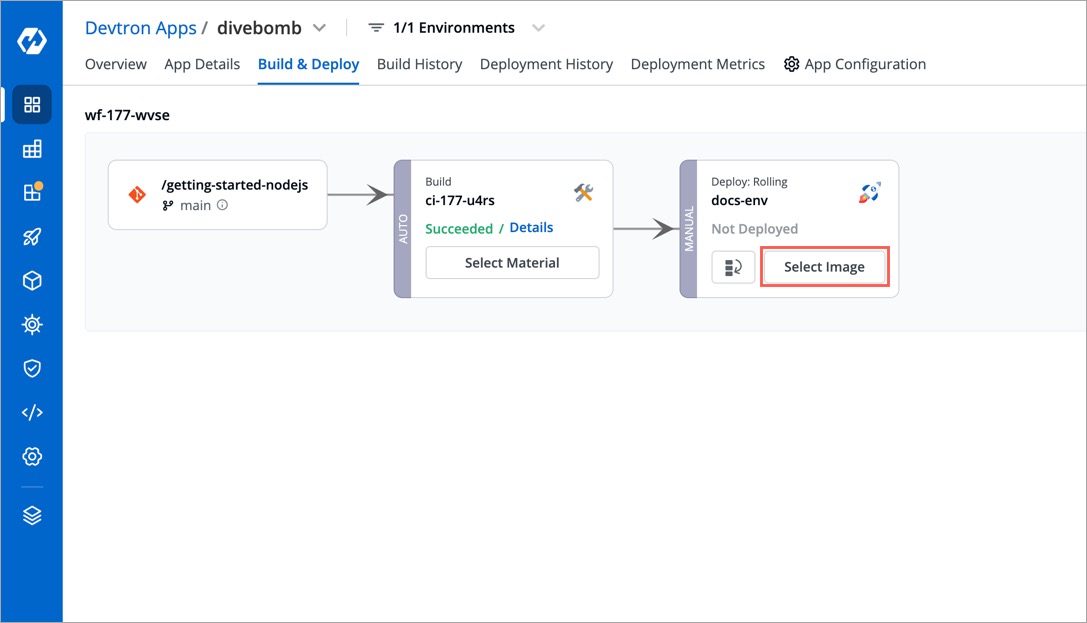The image size is (1087, 623).
Task: Open Applications grid icon in sidebar
Action: [x=32, y=105]
